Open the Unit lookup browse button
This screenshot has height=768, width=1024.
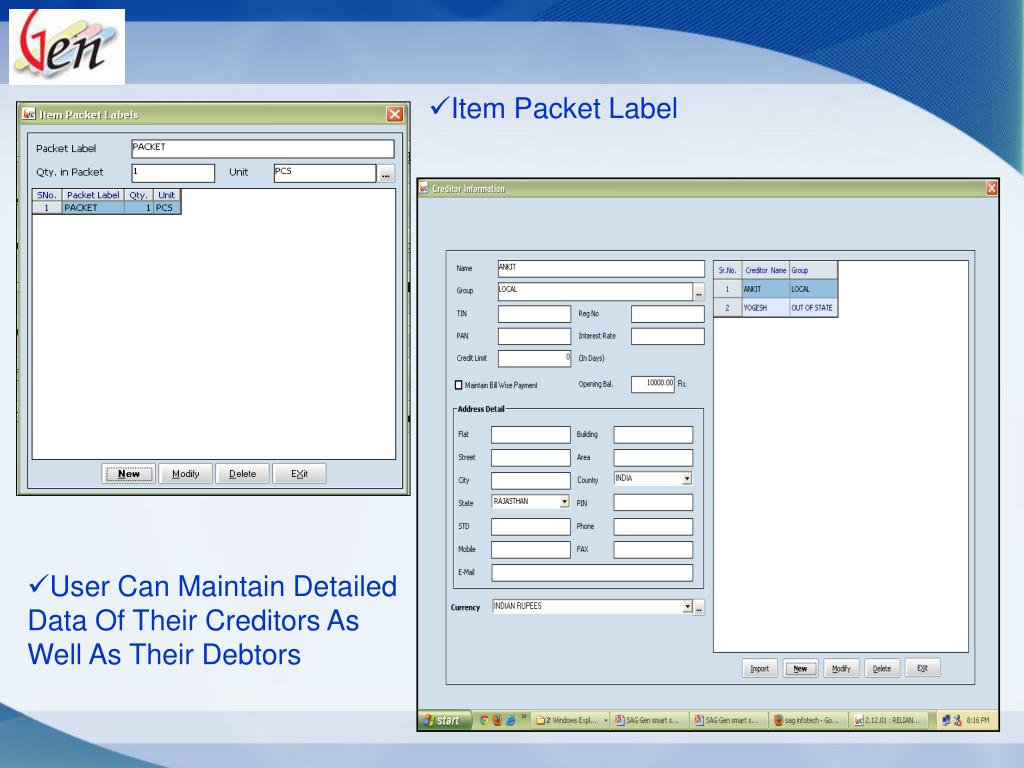pos(386,174)
